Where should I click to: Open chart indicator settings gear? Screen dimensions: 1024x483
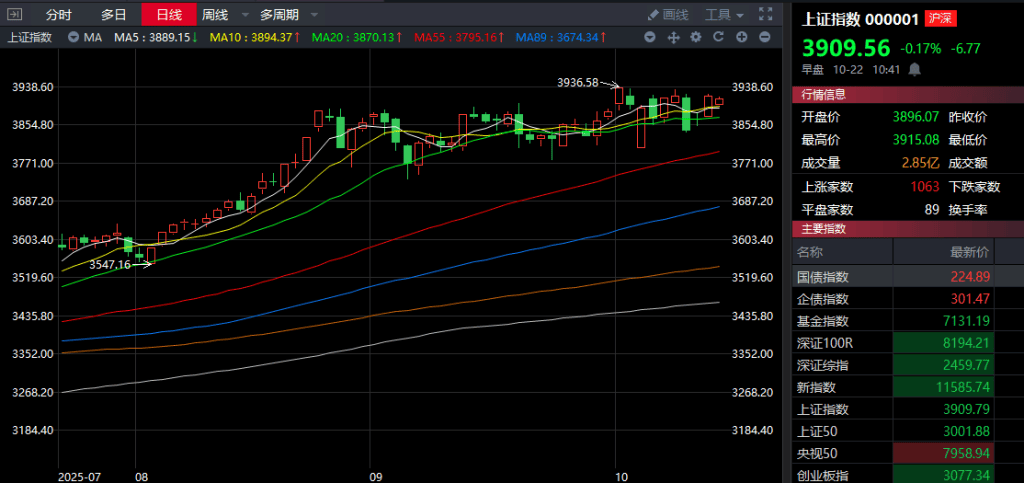point(694,37)
